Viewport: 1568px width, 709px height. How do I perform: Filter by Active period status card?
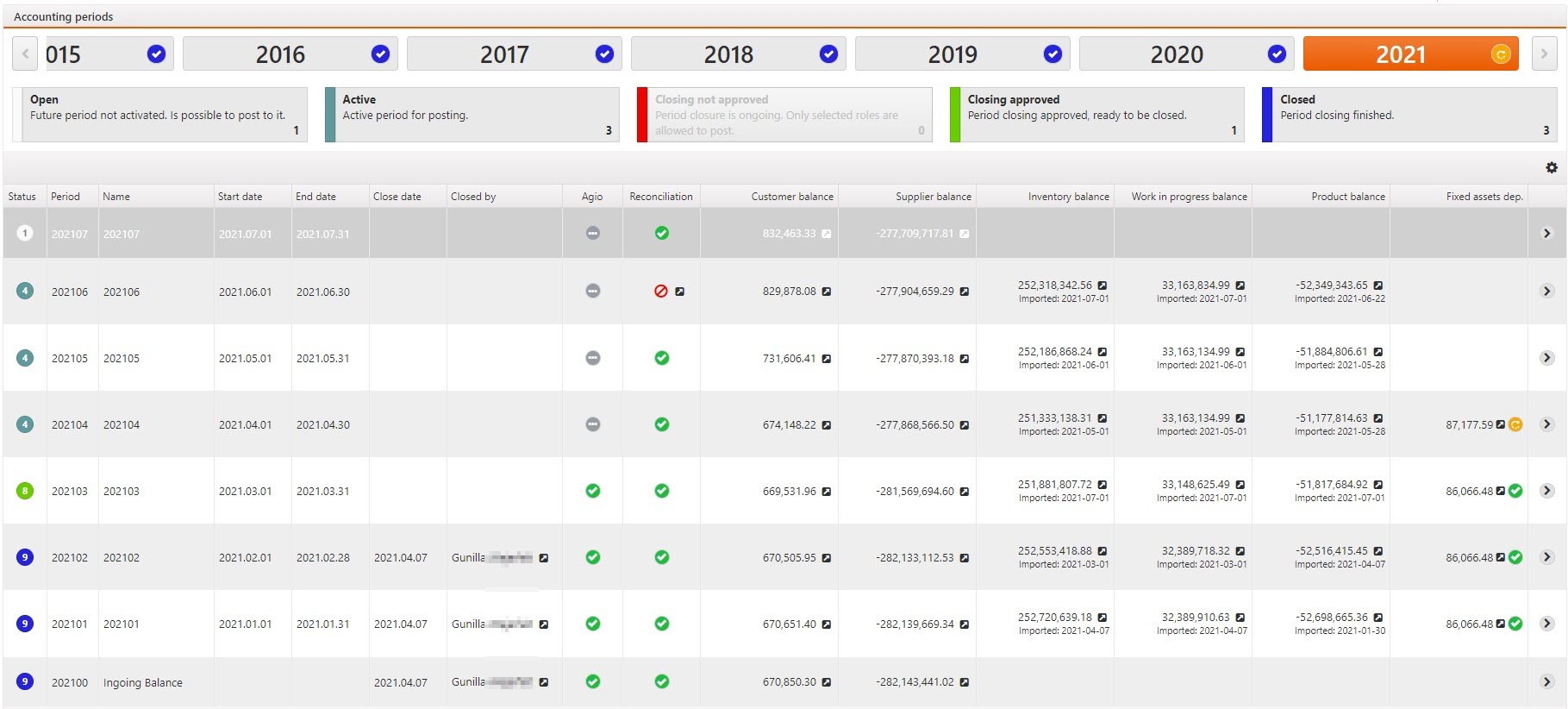pos(472,115)
